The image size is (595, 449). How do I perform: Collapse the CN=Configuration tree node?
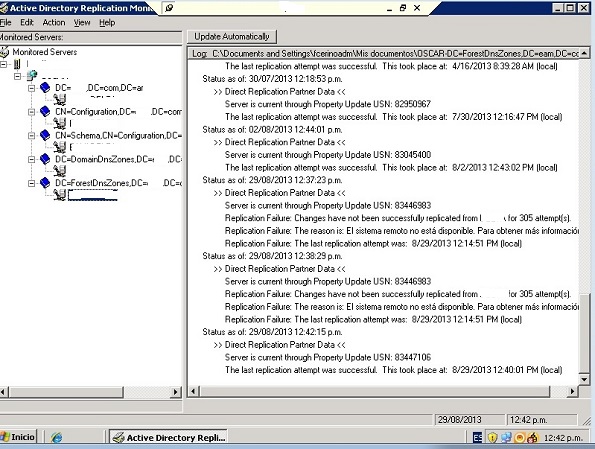[31, 112]
